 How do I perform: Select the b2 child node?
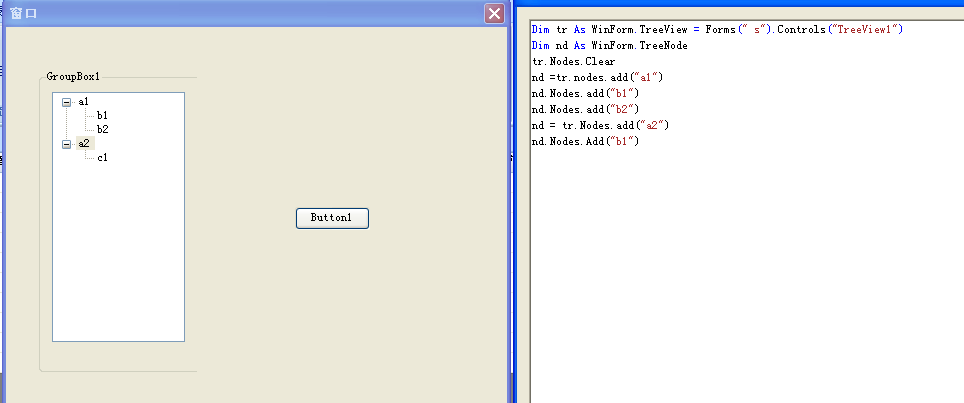point(102,130)
